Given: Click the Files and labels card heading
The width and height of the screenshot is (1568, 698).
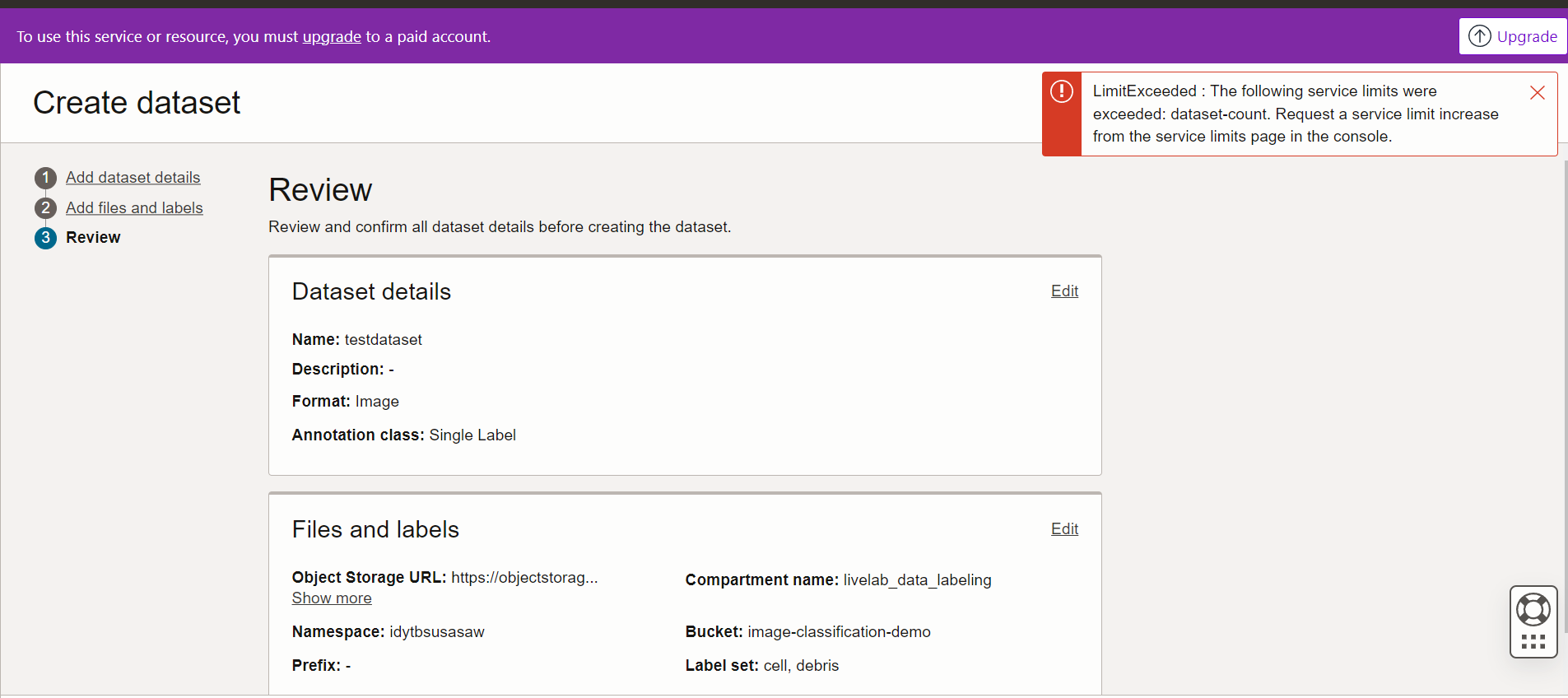Looking at the screenshot, I should click(375, 529).
